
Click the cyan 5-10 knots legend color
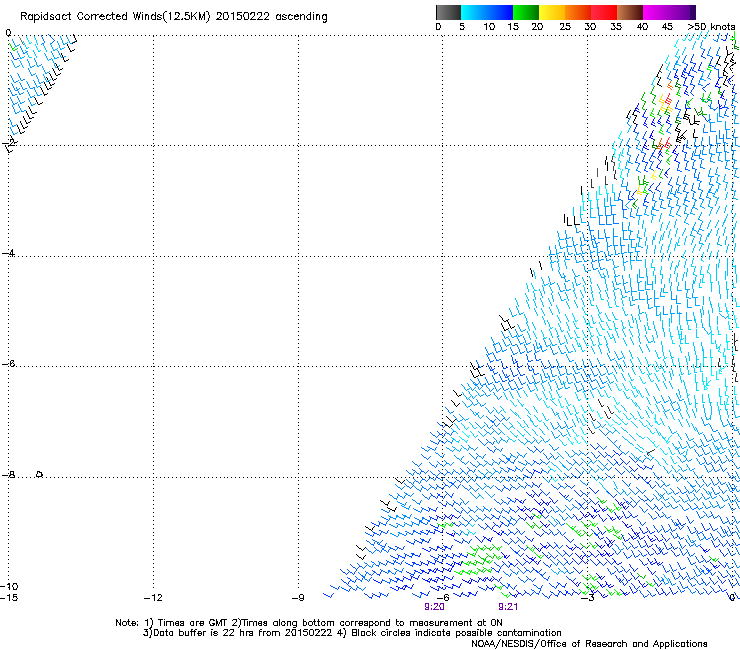(x=474, y=12)
